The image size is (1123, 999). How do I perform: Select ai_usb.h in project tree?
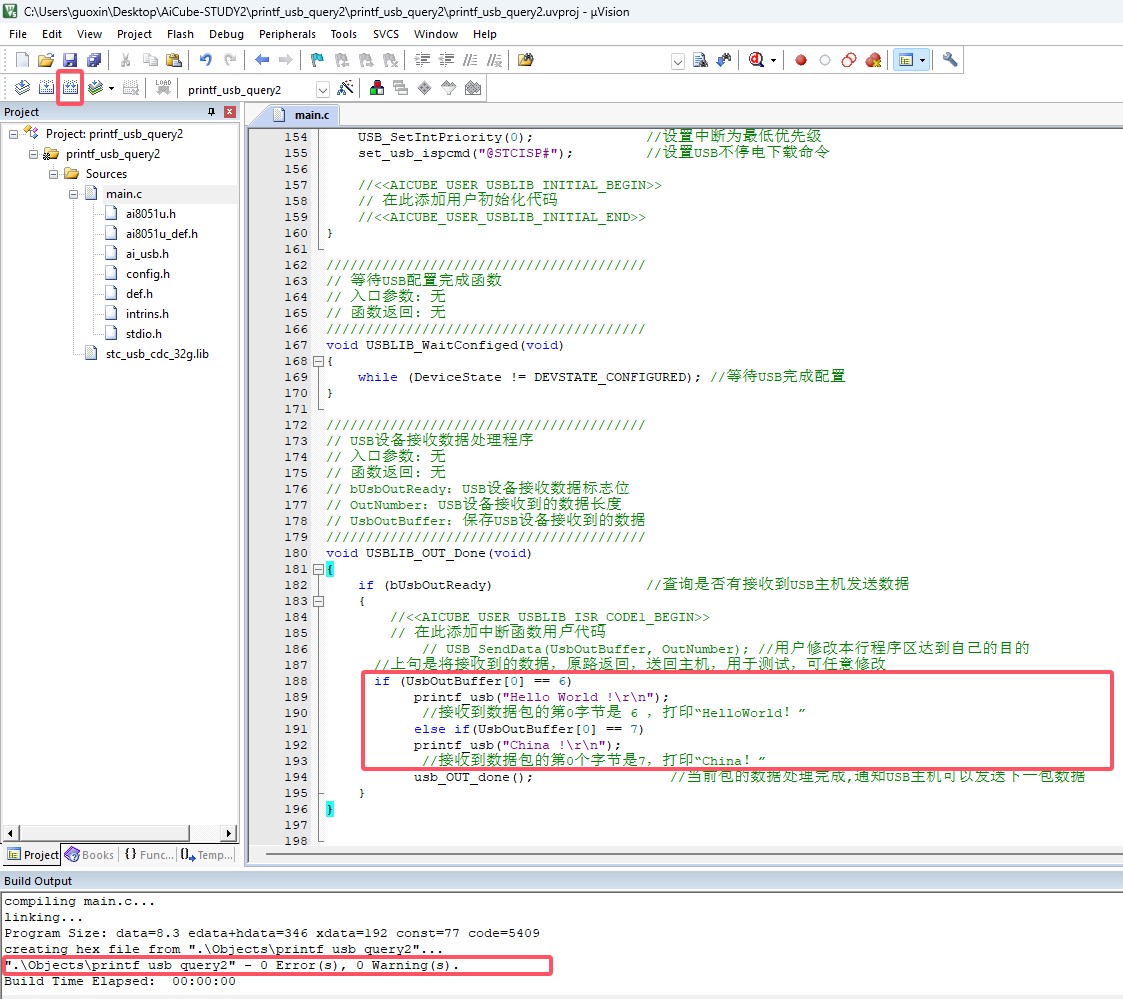point(148,254)
